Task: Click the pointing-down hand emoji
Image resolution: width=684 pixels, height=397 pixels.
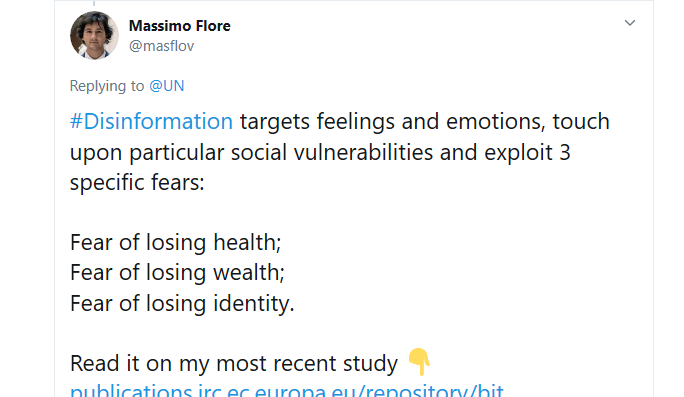Action: tap(419, 362)
